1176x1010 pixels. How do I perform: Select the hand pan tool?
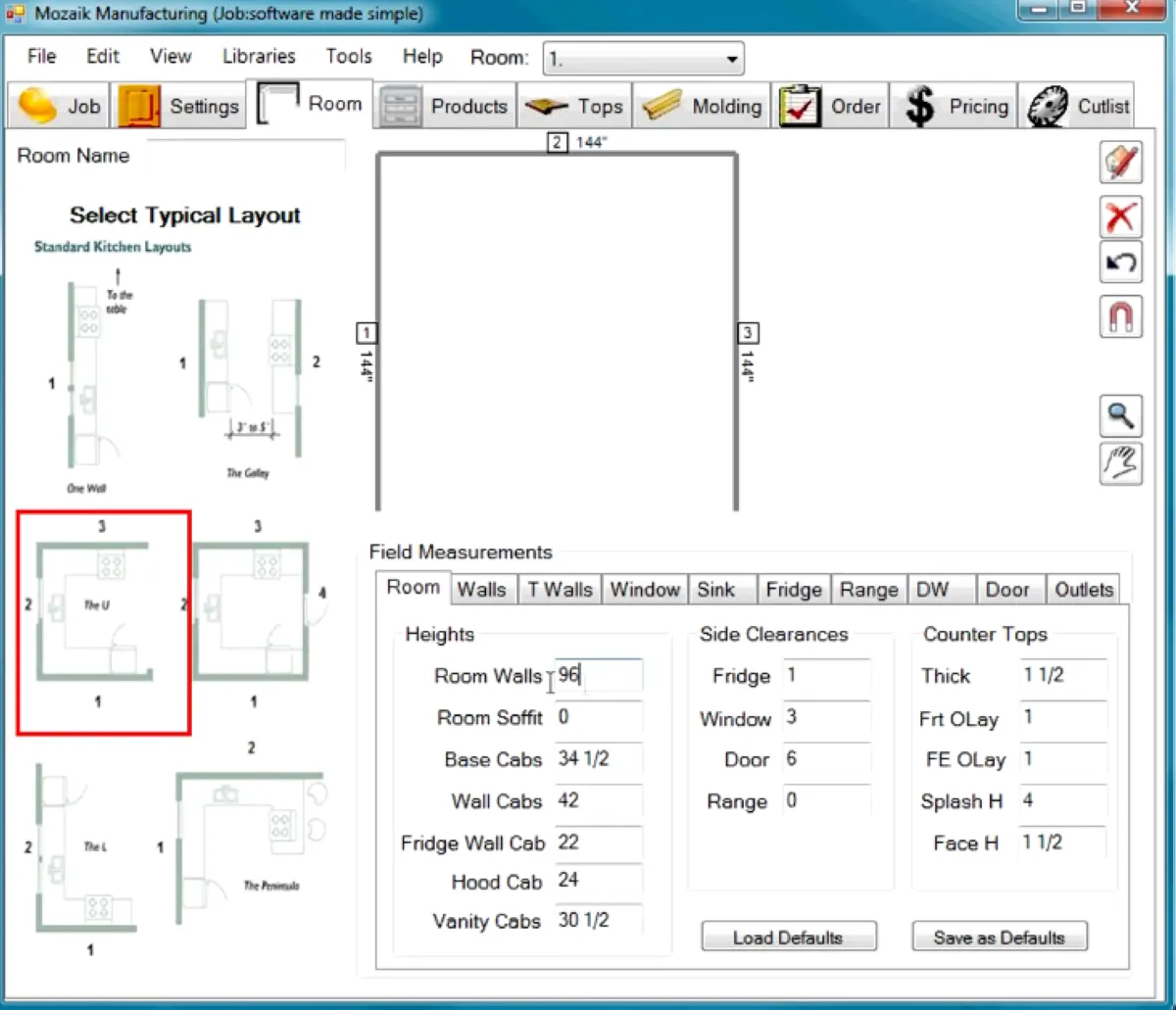pos(1120,463)
